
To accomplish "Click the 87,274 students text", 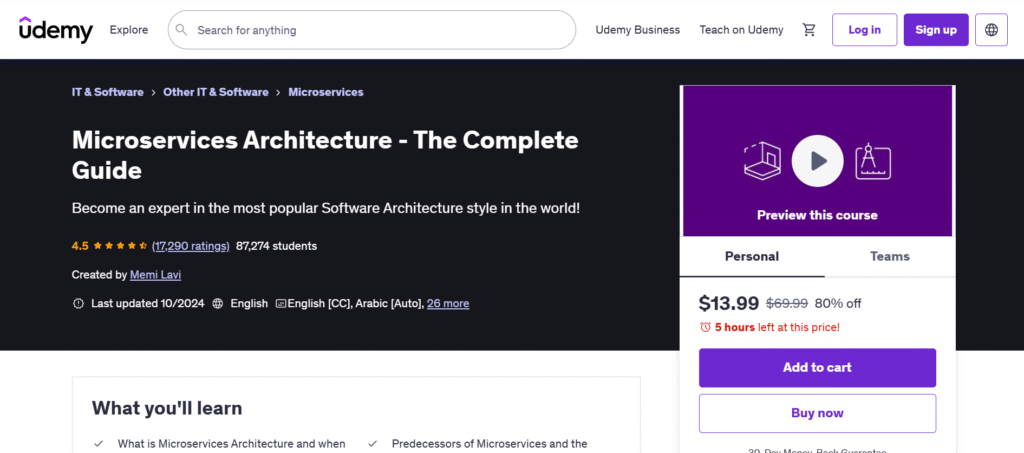I will pos(276,246).
